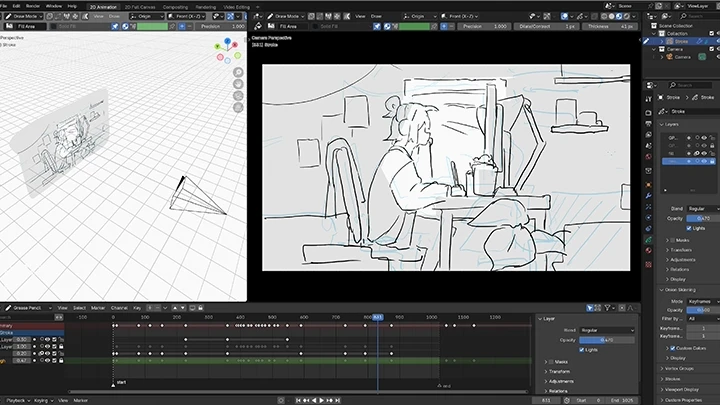
Task: Switch to the Compositing workspace tab
Action: click(174, 5)
